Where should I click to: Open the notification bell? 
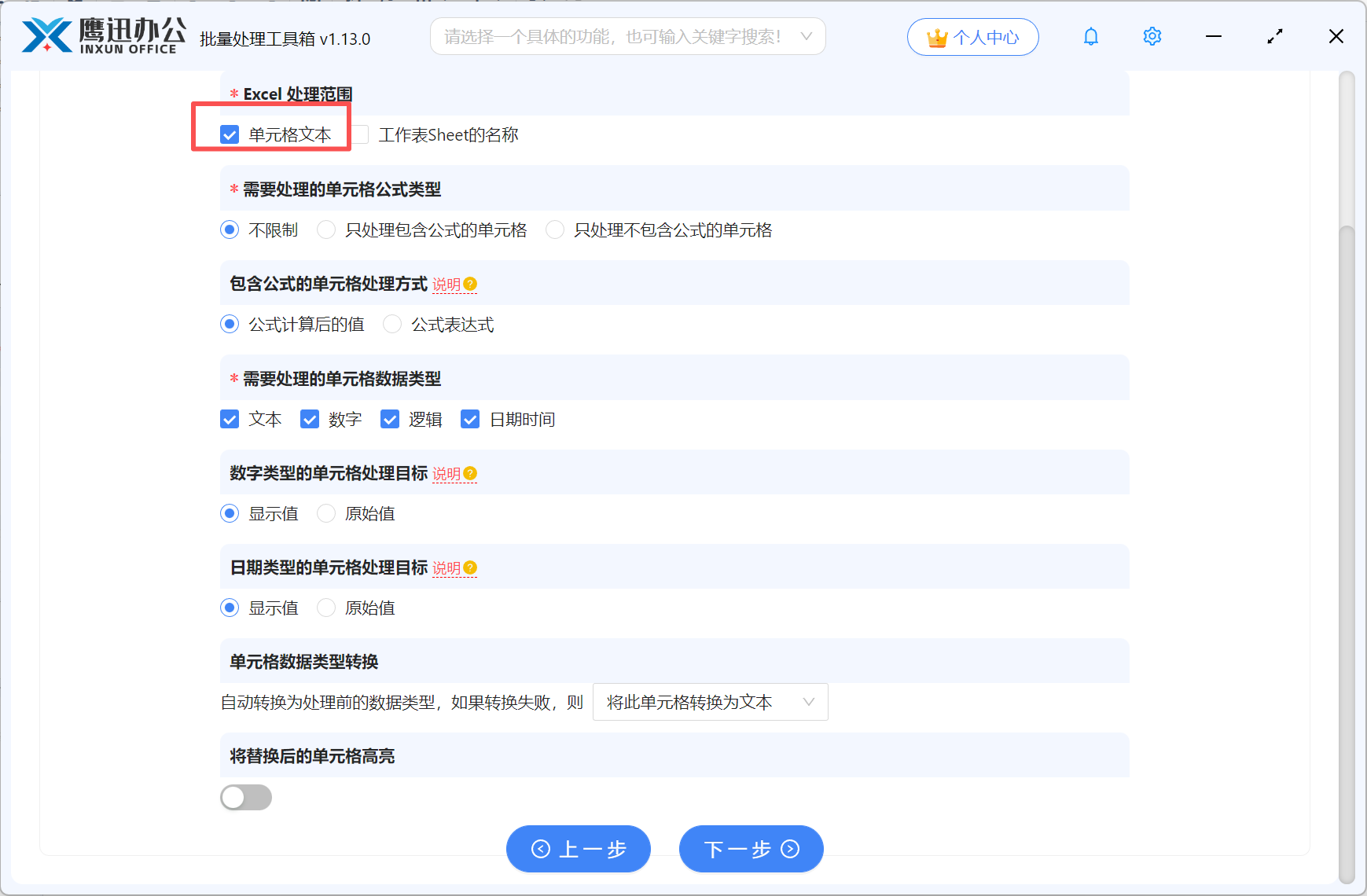1091,36
